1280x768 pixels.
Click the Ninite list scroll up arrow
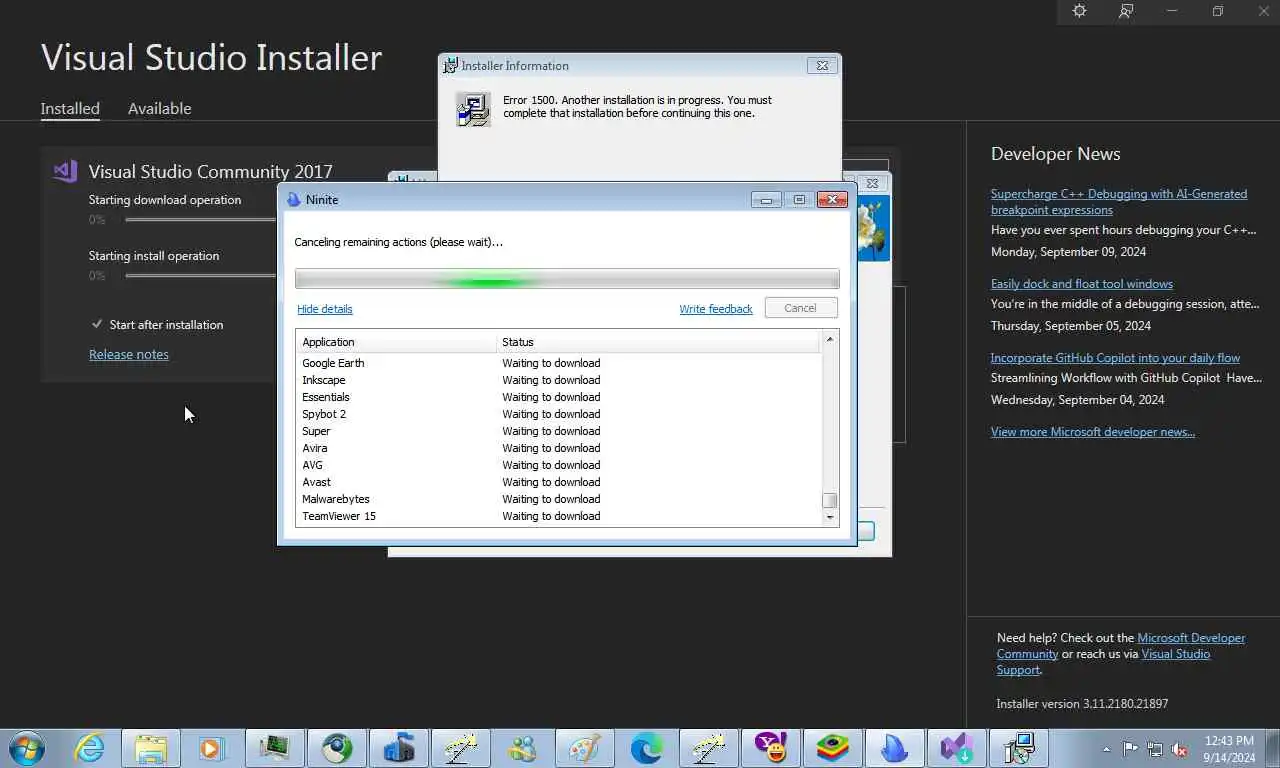tap(829, 340)
